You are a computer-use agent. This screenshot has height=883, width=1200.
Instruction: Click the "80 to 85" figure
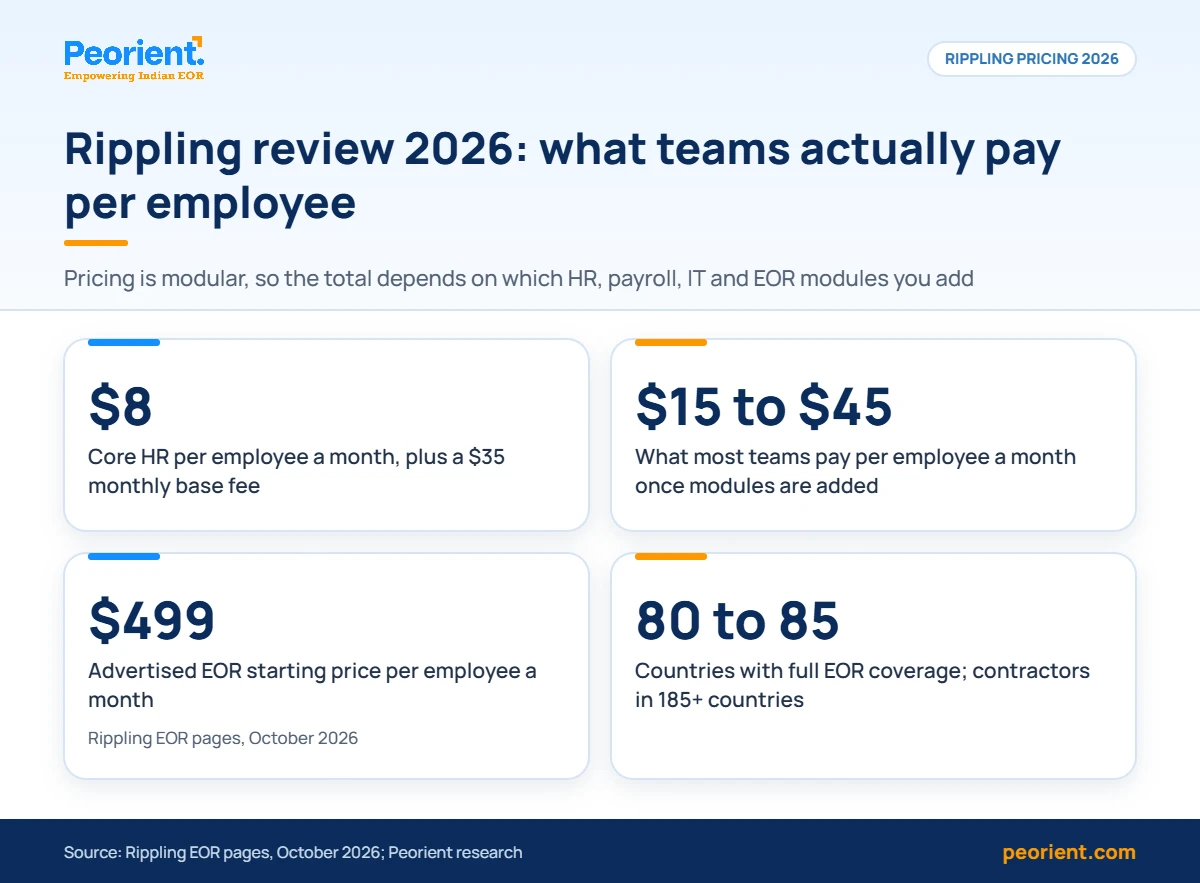pos(737,620)
